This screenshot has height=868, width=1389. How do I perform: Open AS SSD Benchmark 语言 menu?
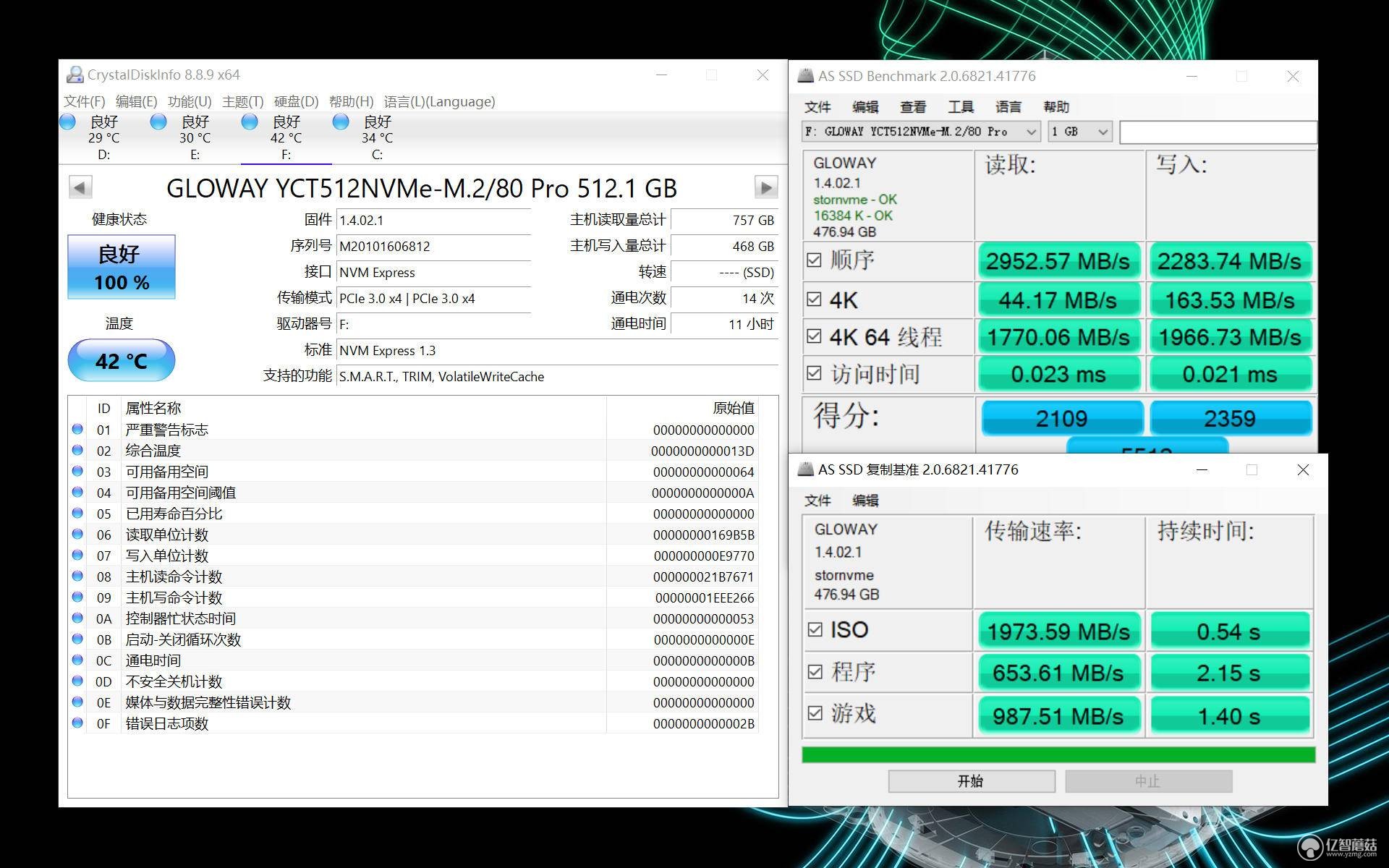1008,107
